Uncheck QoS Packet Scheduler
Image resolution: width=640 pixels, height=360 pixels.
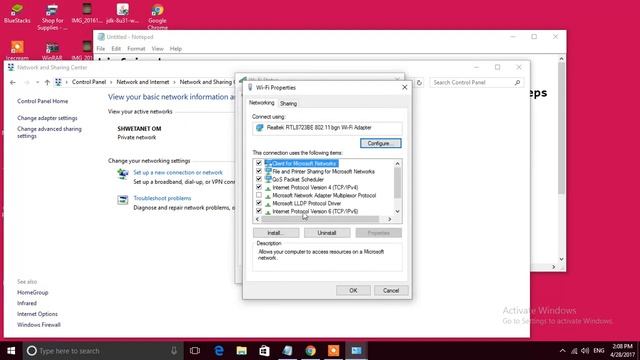pyautogui.click(x=259, y=179)
